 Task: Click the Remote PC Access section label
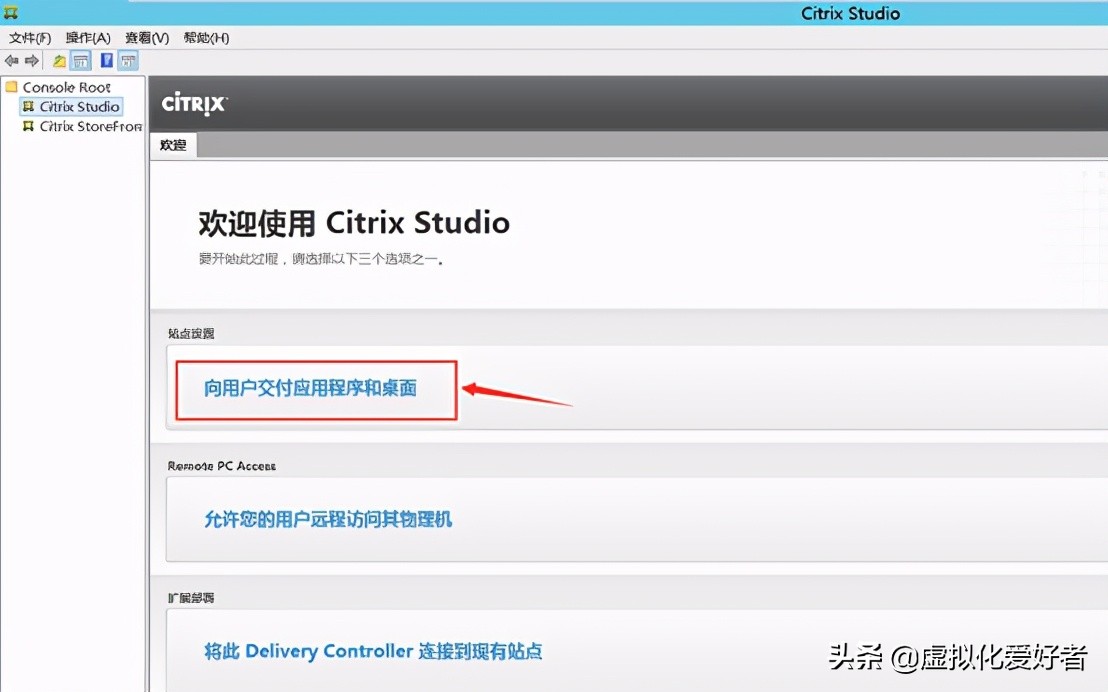point(222,466)
